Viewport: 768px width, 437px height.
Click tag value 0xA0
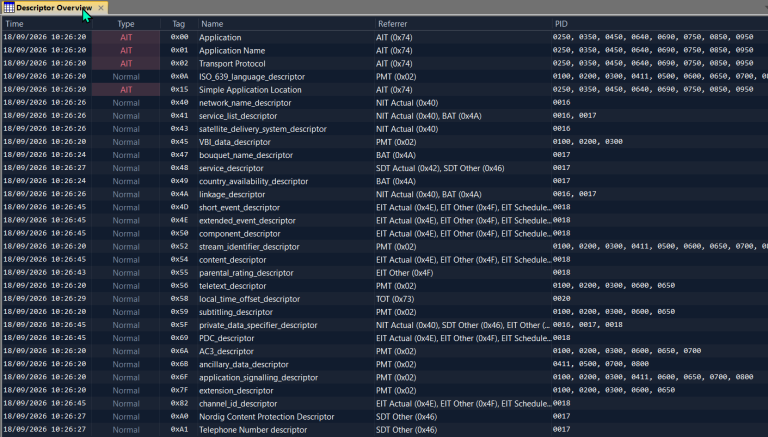coord(179,416)
